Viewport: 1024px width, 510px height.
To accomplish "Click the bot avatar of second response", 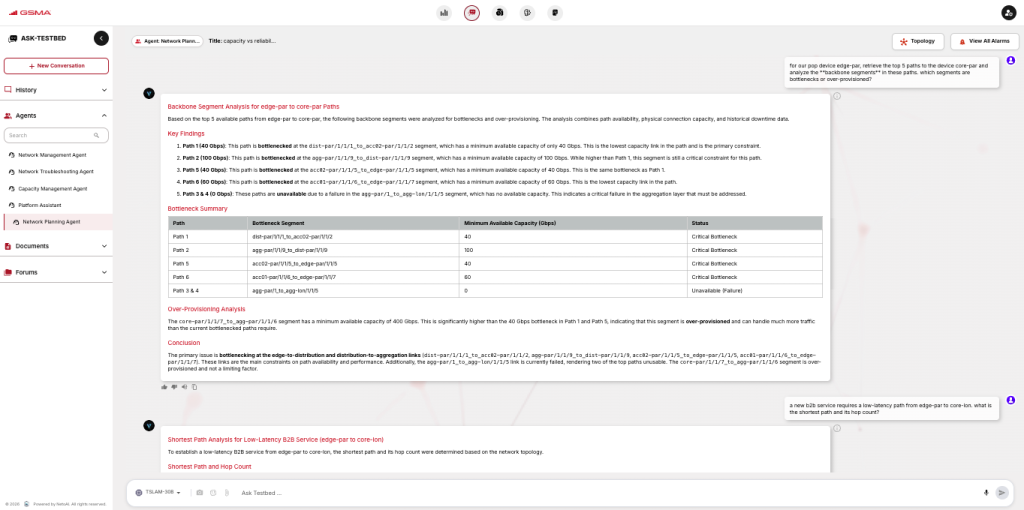I will click(x=149, y=426).
